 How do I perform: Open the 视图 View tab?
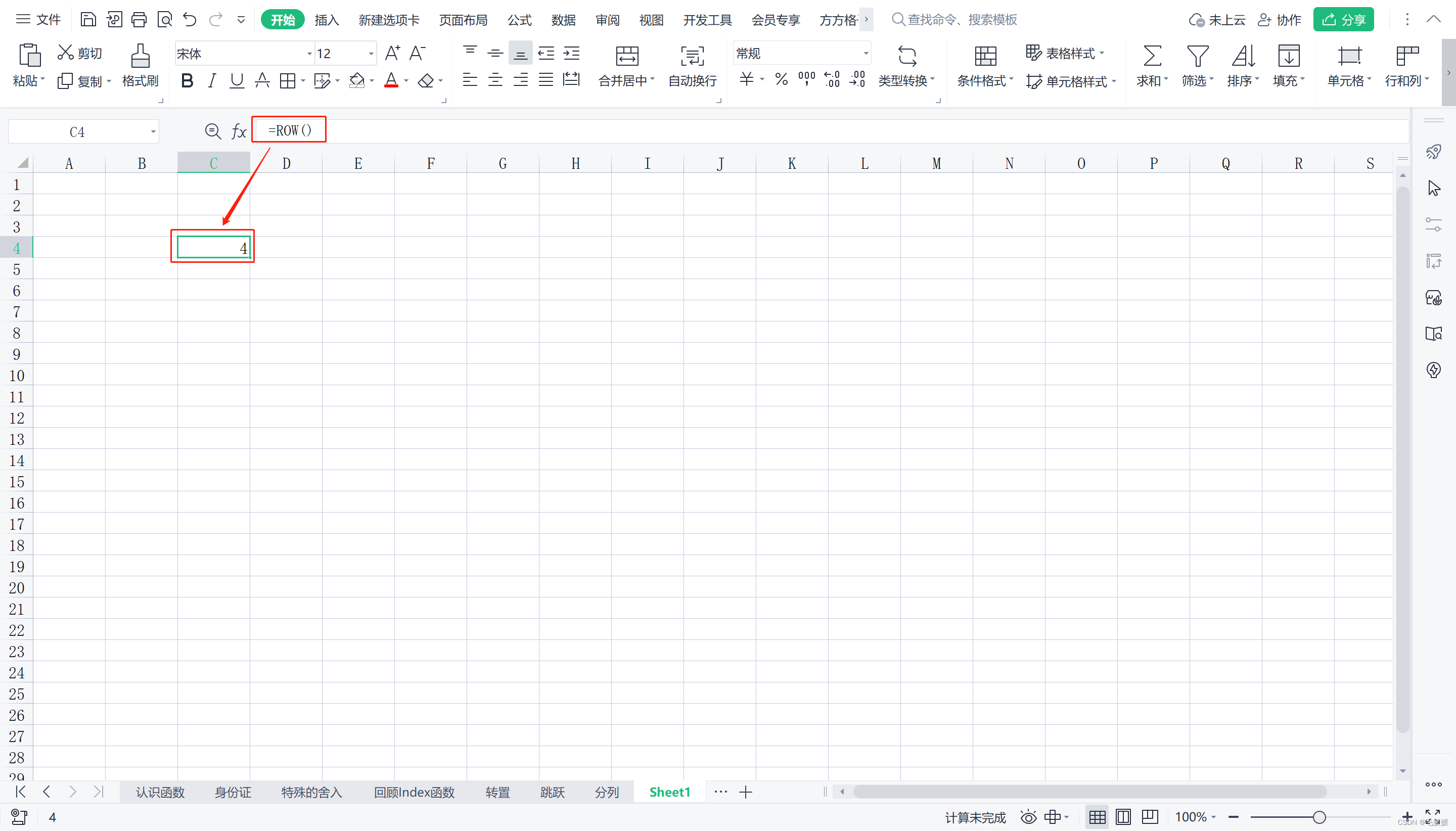(x=651, y=20)
